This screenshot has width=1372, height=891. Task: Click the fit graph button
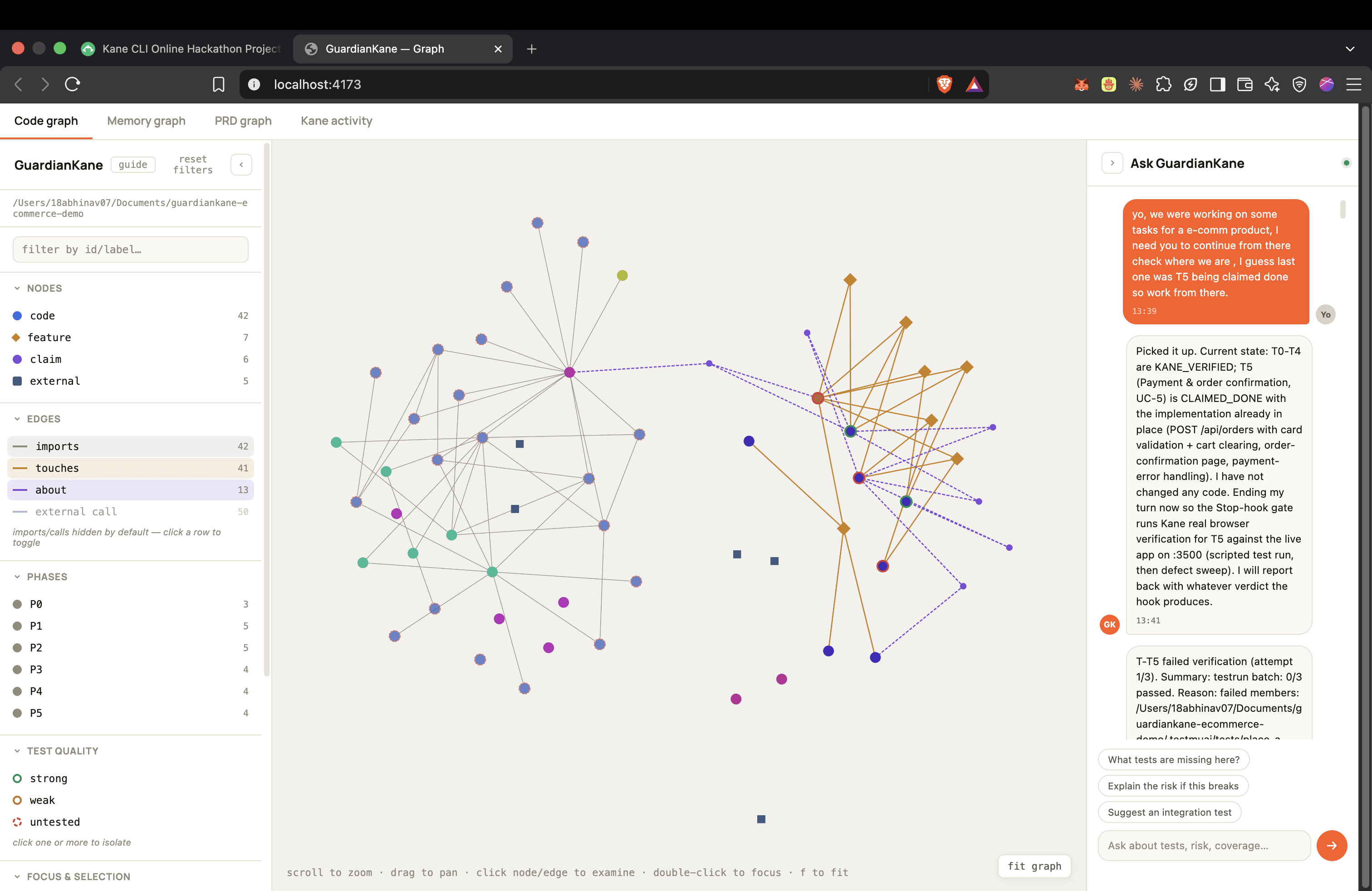tap(1034, 866)
